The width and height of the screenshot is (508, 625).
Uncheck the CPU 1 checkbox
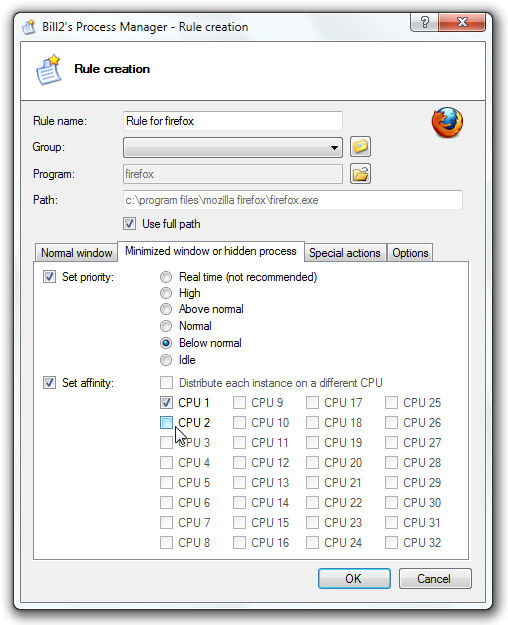coord(166,403)
